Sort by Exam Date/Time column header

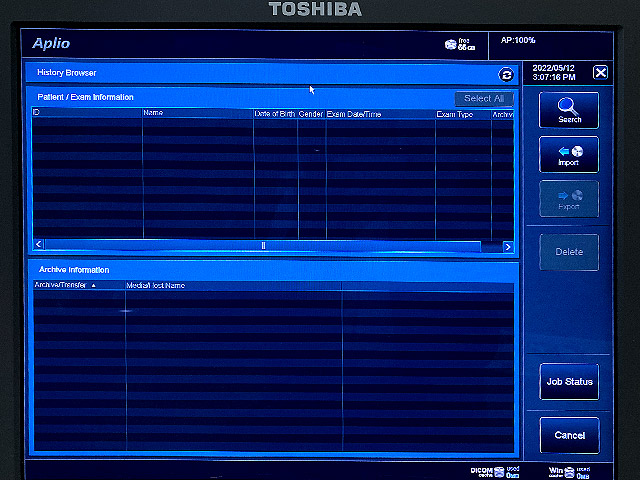(380, 114)
